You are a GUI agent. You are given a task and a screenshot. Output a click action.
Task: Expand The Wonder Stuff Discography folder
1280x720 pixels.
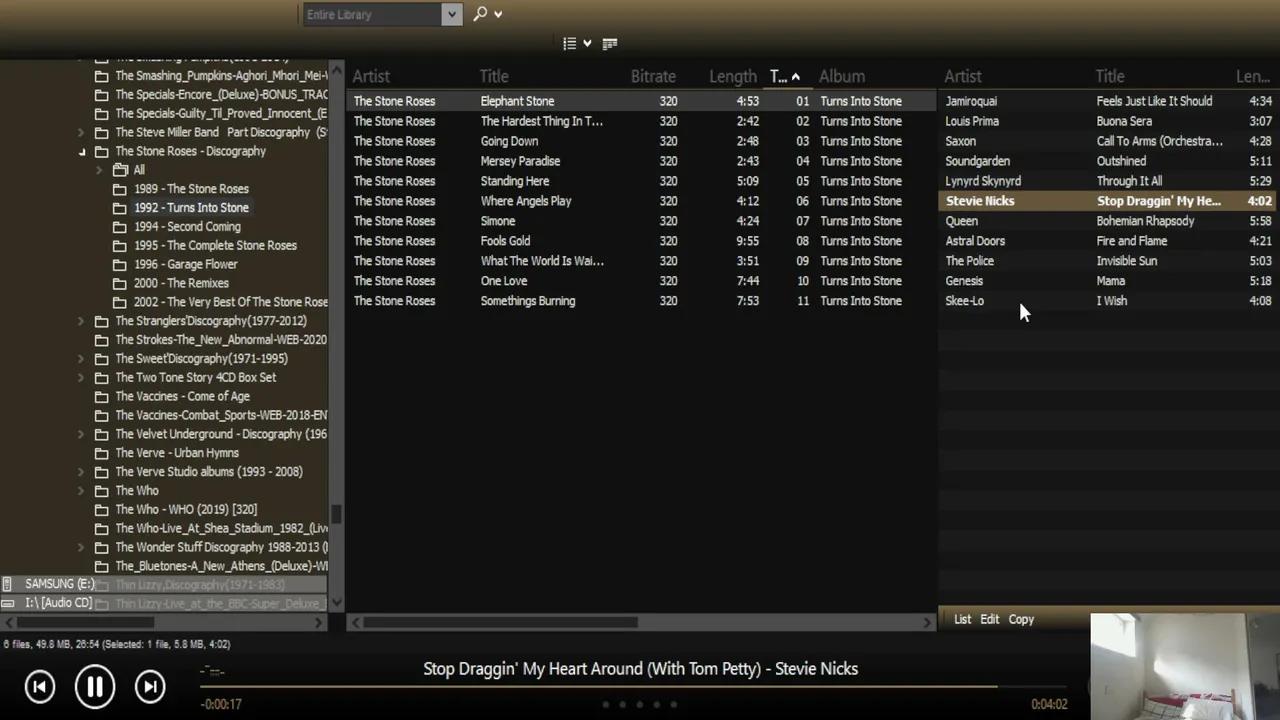[81, 548]
